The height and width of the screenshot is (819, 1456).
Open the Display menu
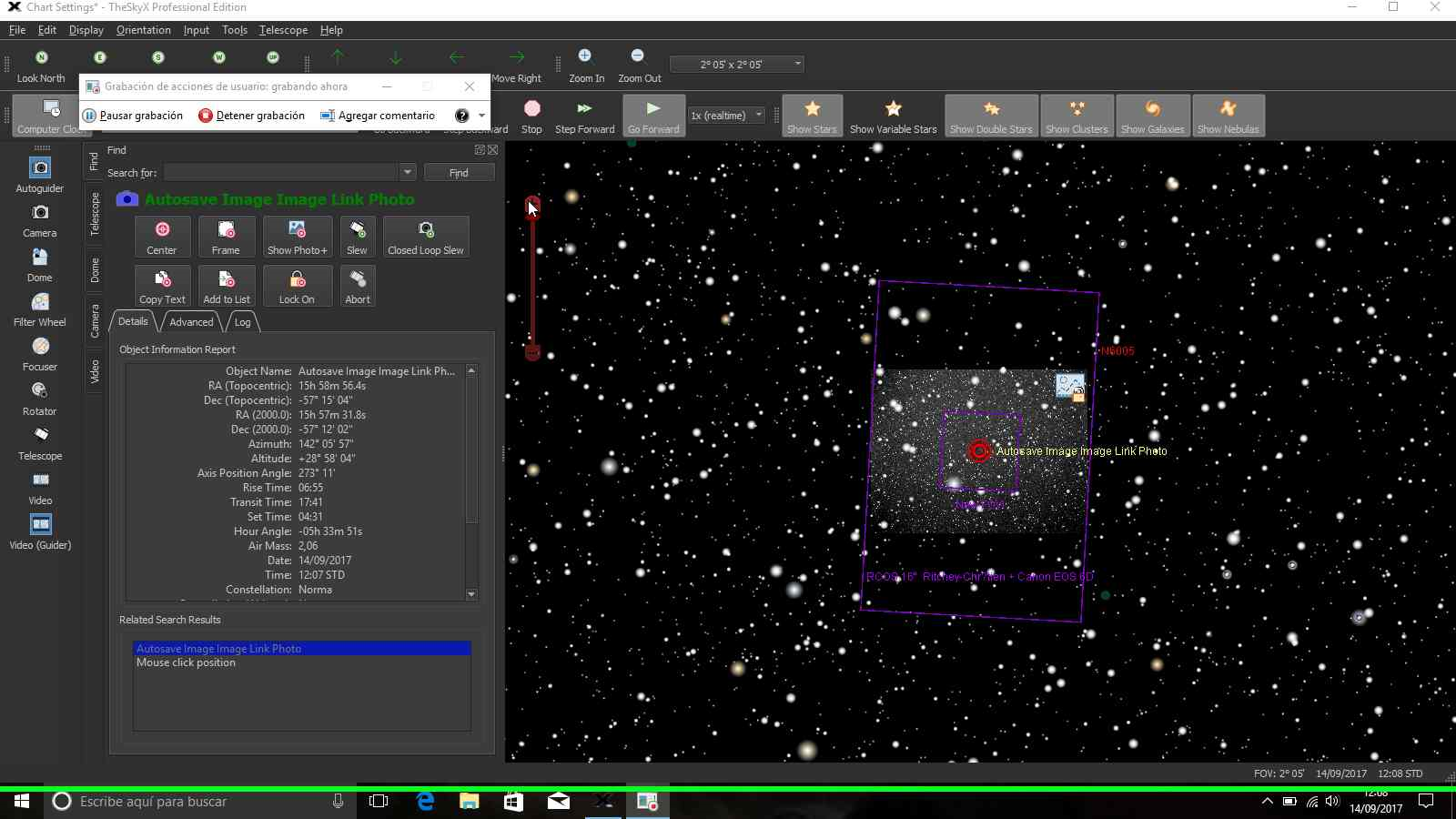click(x=86, y=30)
